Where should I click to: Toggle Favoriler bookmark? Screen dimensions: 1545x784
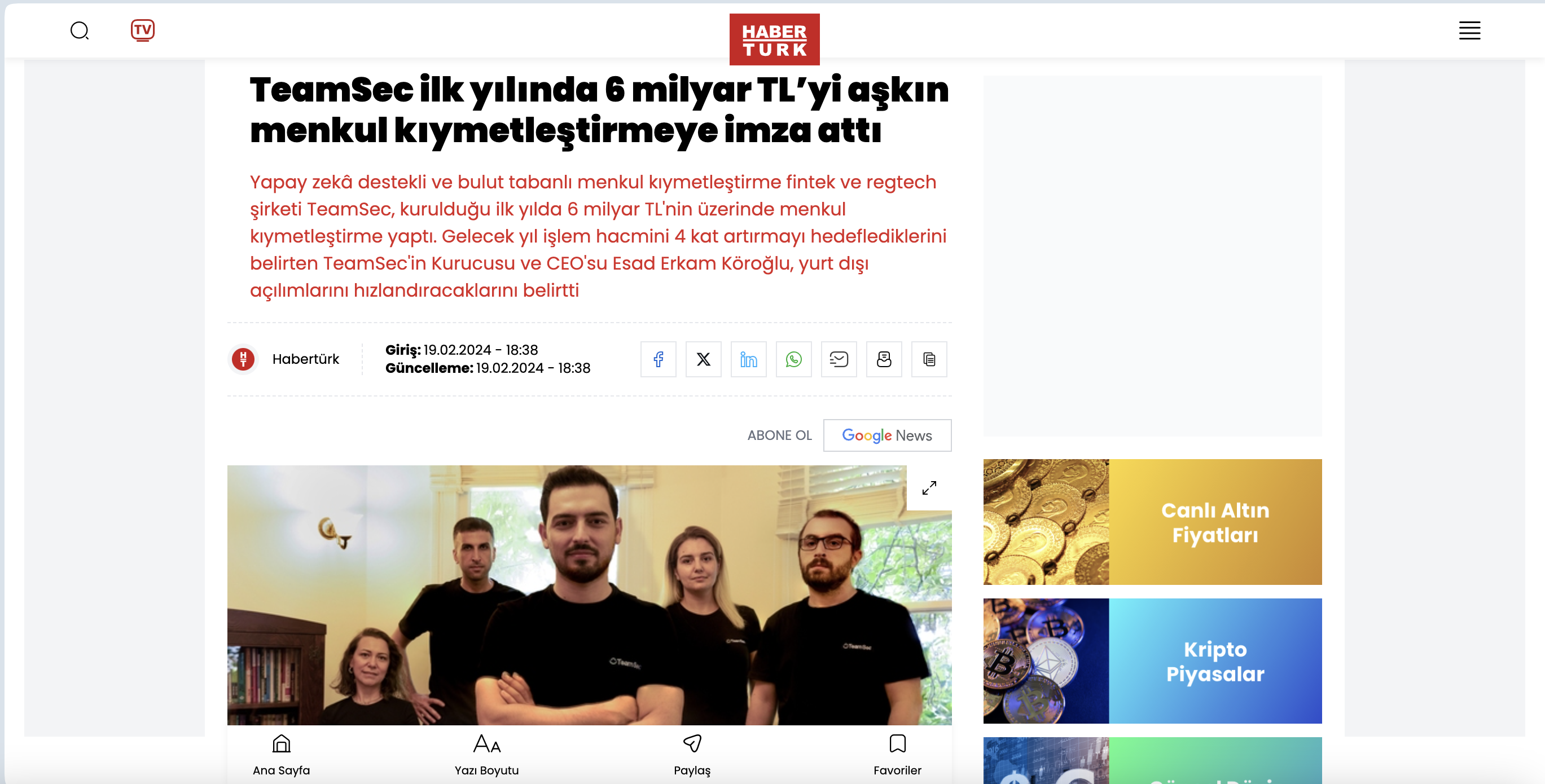897,754
